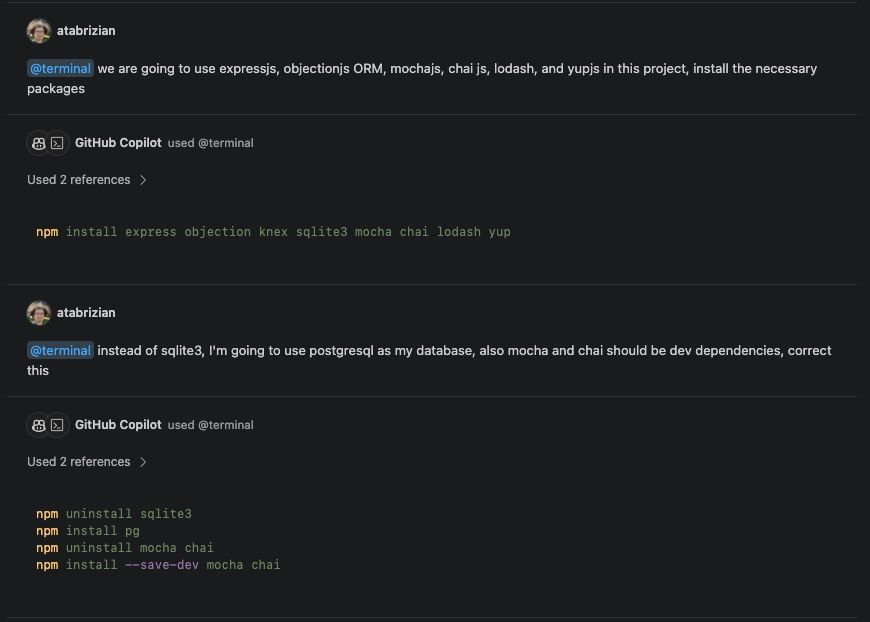Expand the second 'Used 2 references' section

pos(78,462)
